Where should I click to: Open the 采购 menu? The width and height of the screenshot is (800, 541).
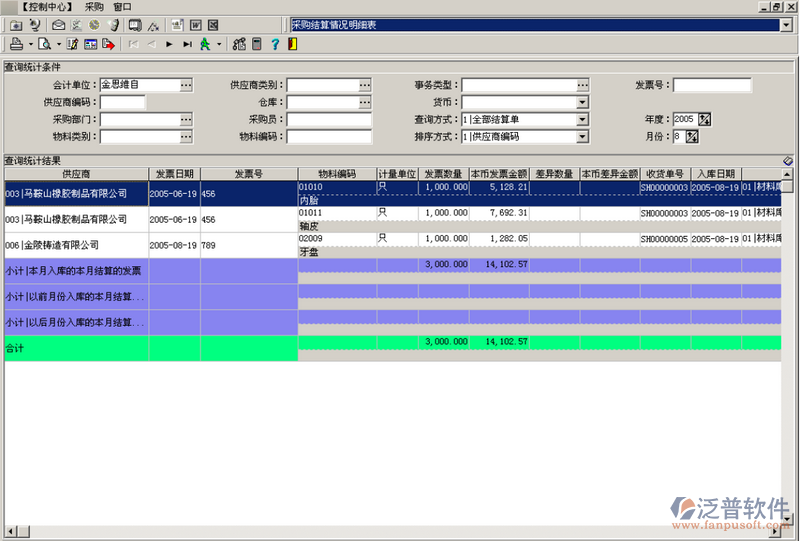pos(94,6)
